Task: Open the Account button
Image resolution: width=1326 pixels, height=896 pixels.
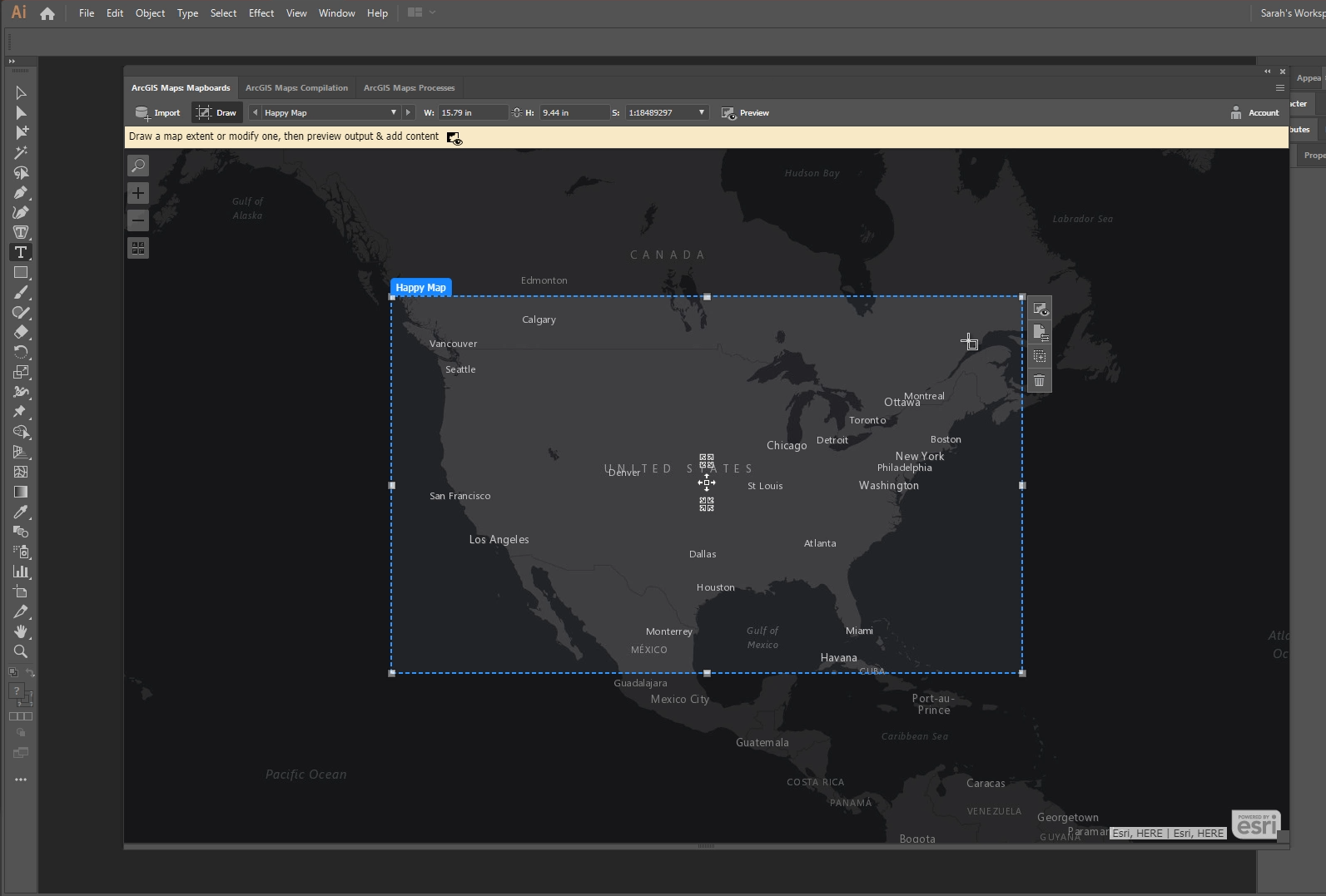Action: tap(1254, 112)
